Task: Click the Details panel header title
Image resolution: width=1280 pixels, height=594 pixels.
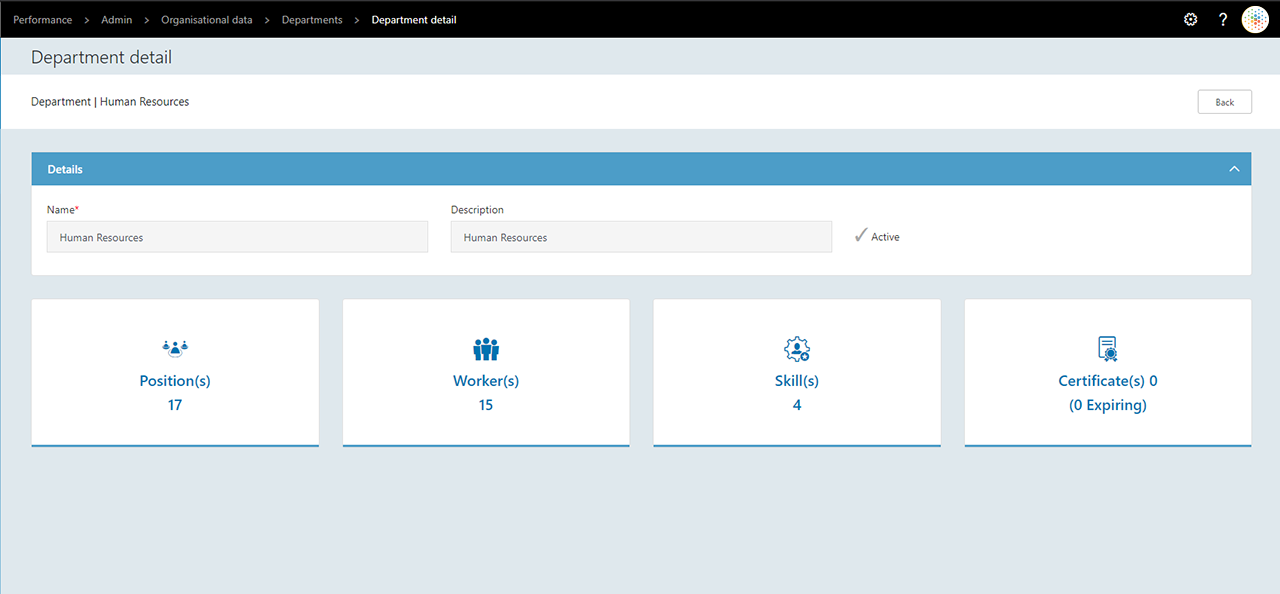Action: (65, 169)
